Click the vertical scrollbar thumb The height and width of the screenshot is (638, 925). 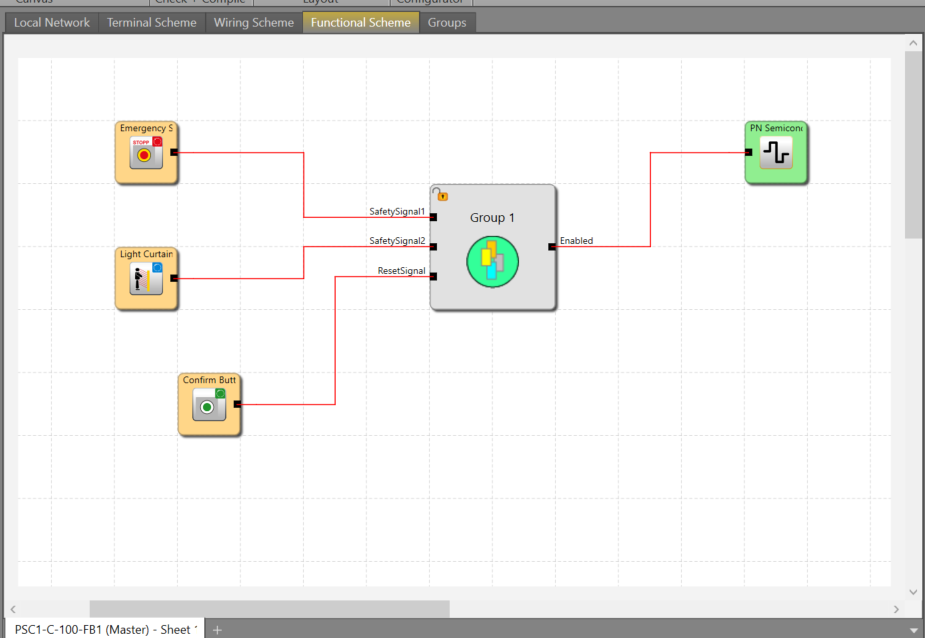[x=913, y=145]
